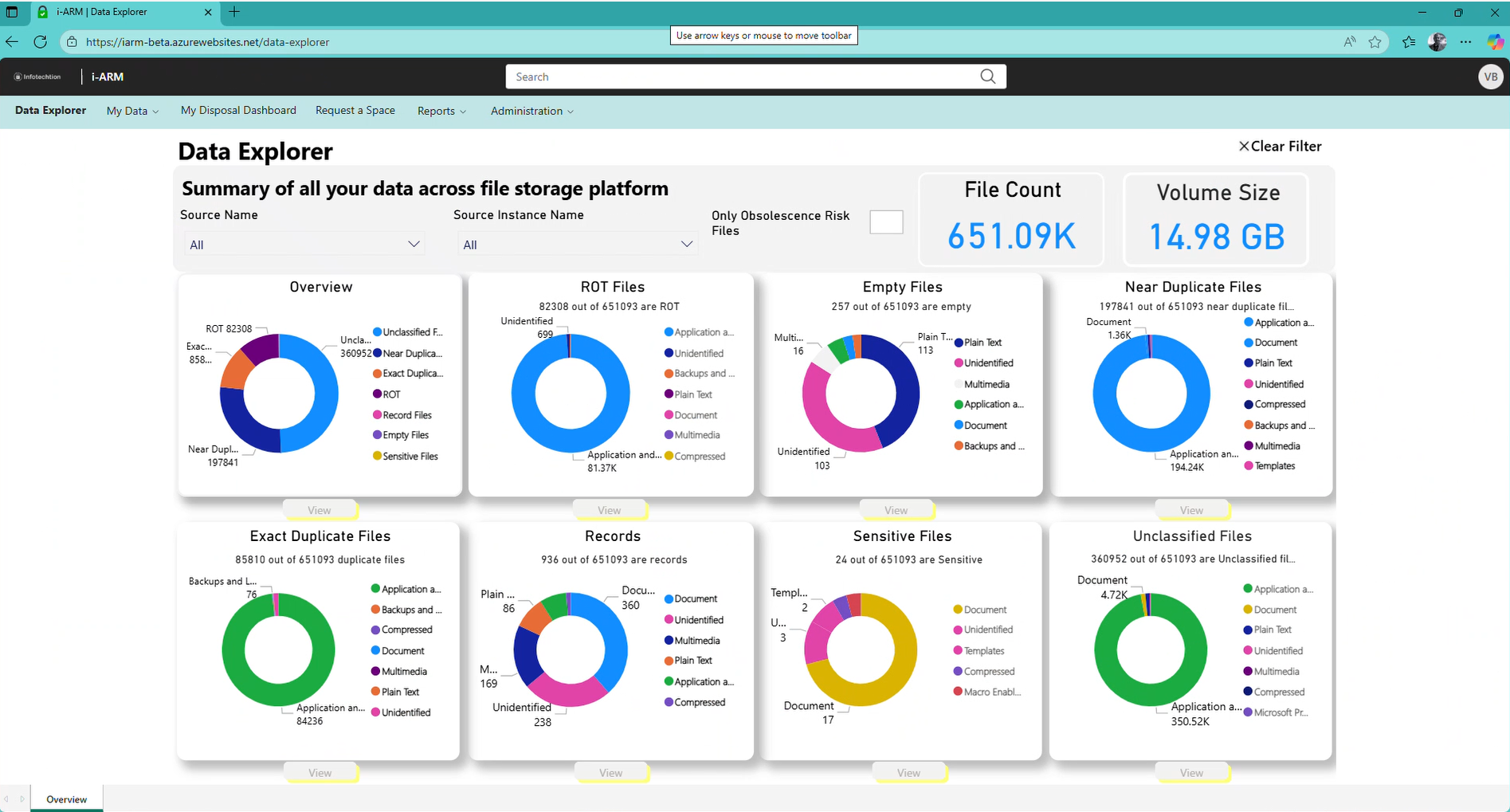Enable Only Obsolescence Risk Files checkbox

click(885, 222)
